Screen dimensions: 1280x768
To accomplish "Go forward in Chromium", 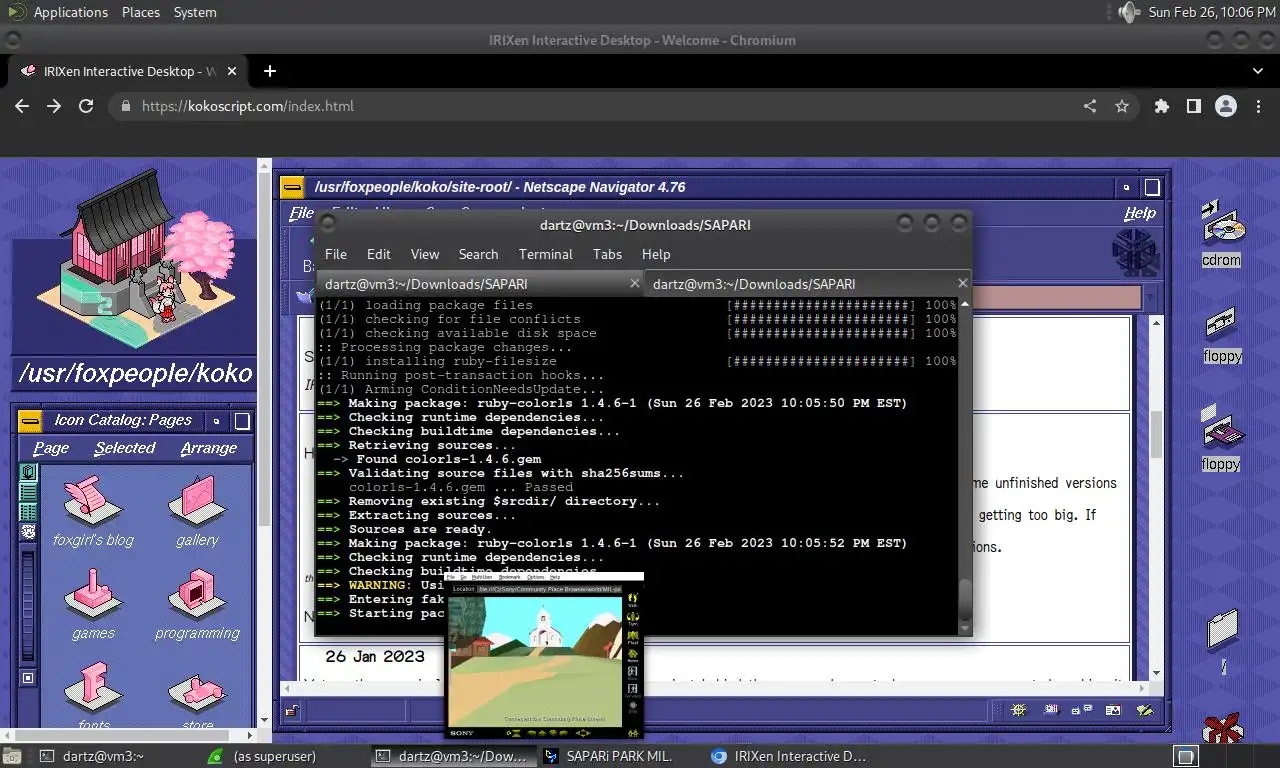I will pyautogui.click(x=54, y=106).
